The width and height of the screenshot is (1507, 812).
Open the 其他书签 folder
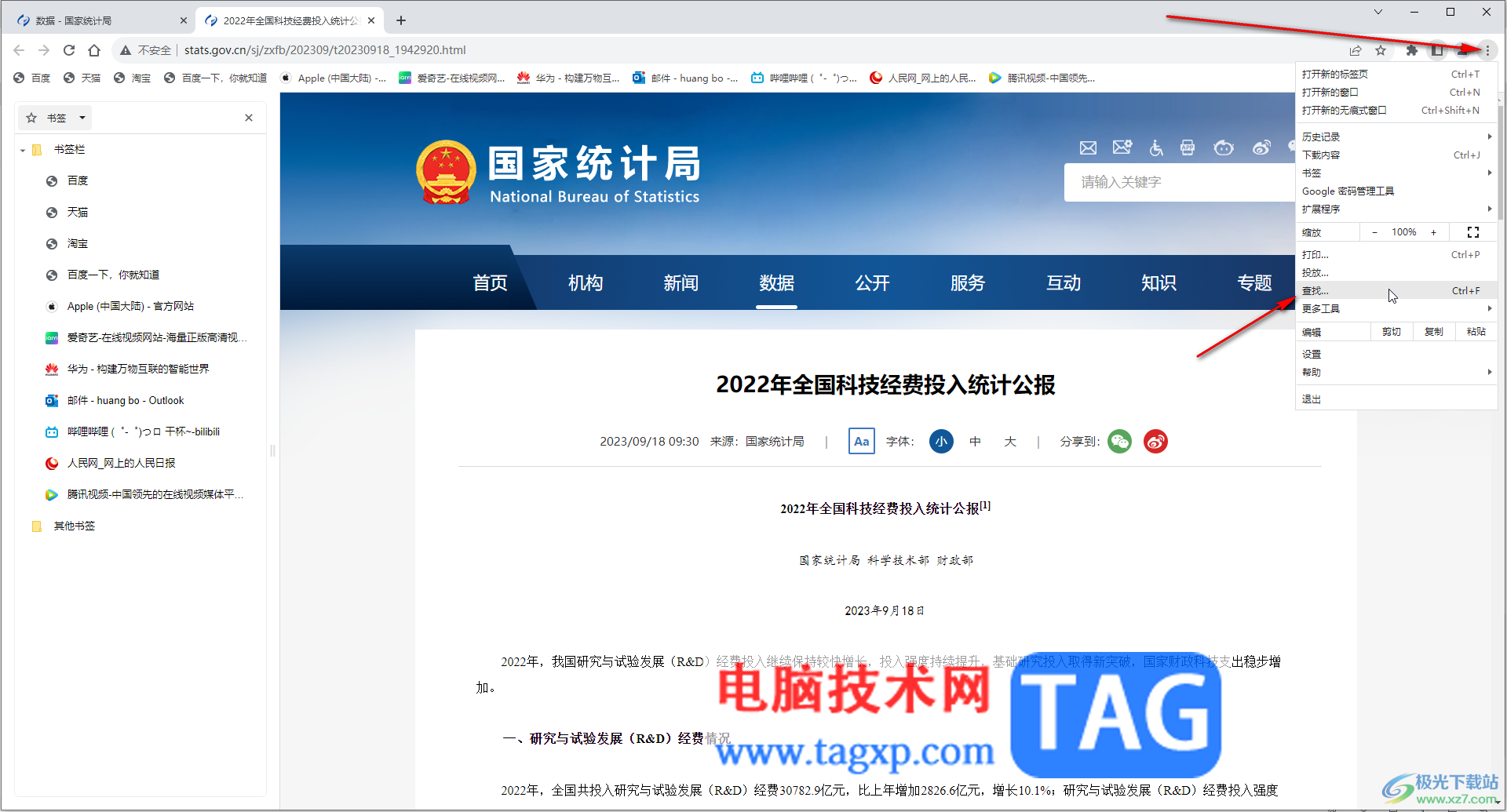(x=74, y=526)
